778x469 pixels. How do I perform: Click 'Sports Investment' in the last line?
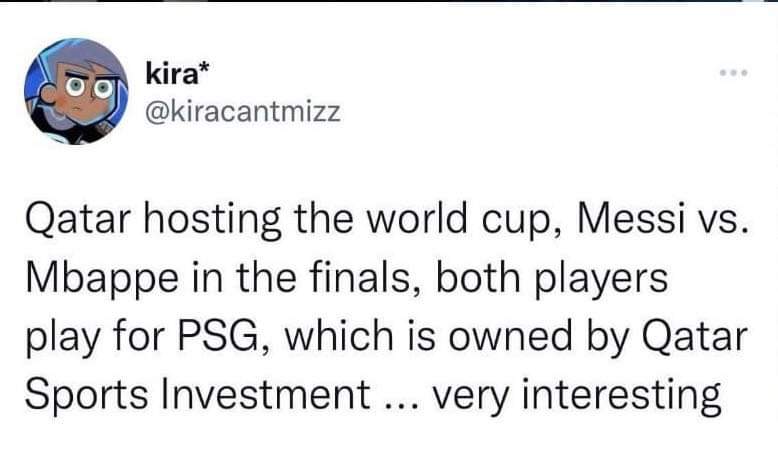pos(197,395)
